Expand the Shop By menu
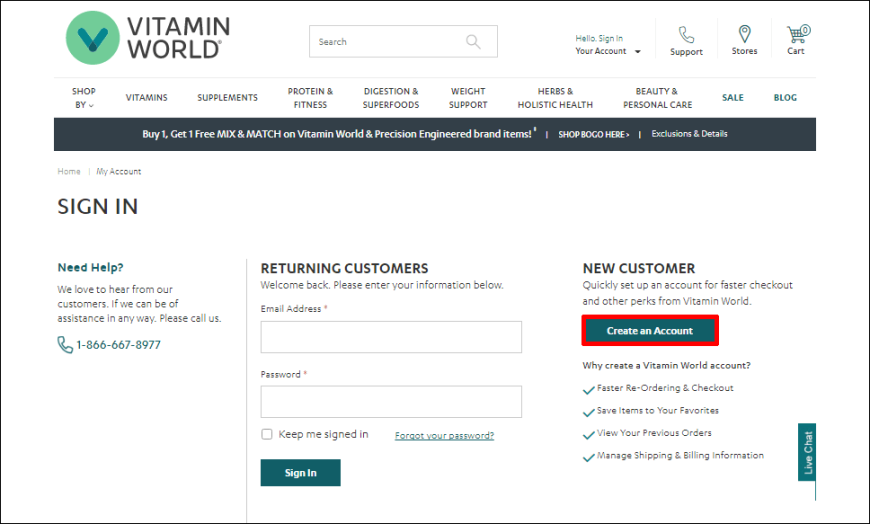 84,98
